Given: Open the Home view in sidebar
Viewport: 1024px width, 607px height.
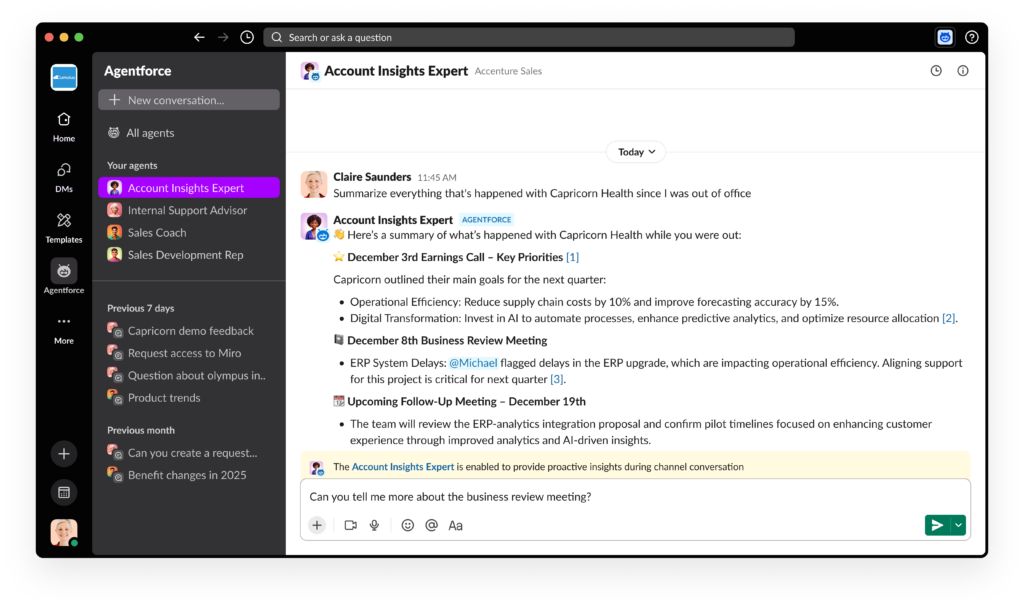Looking at the screenshot, I should tap(64, 126).
